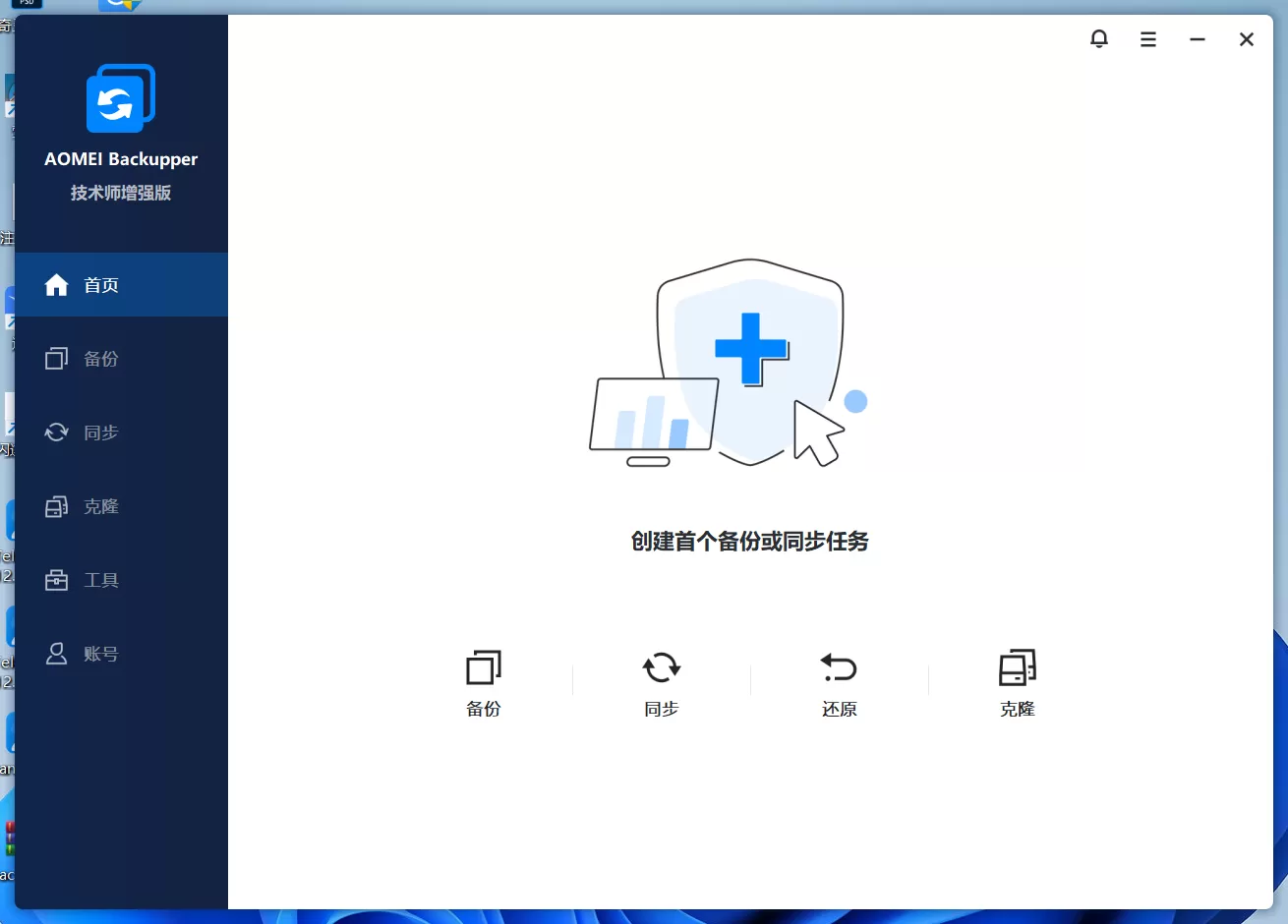Click the AOMEI Backupper logo

[x=120, y=97]
